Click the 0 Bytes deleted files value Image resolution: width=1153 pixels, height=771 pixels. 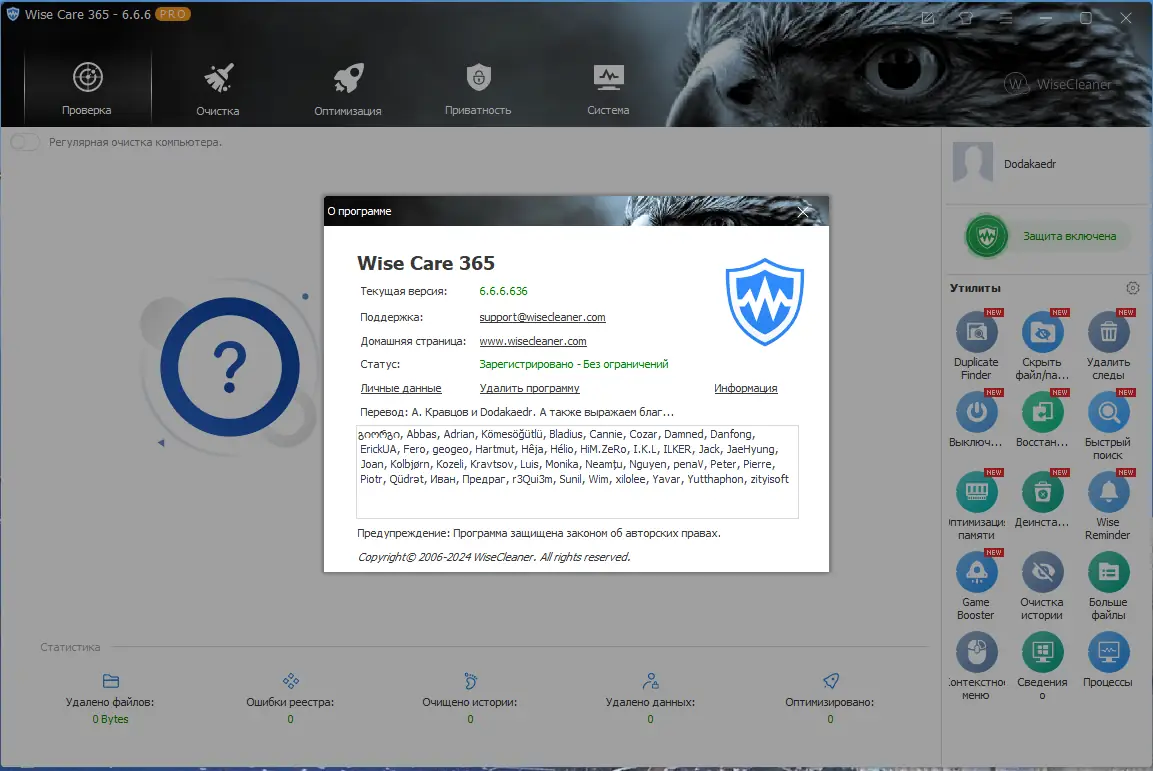(110, 719)
